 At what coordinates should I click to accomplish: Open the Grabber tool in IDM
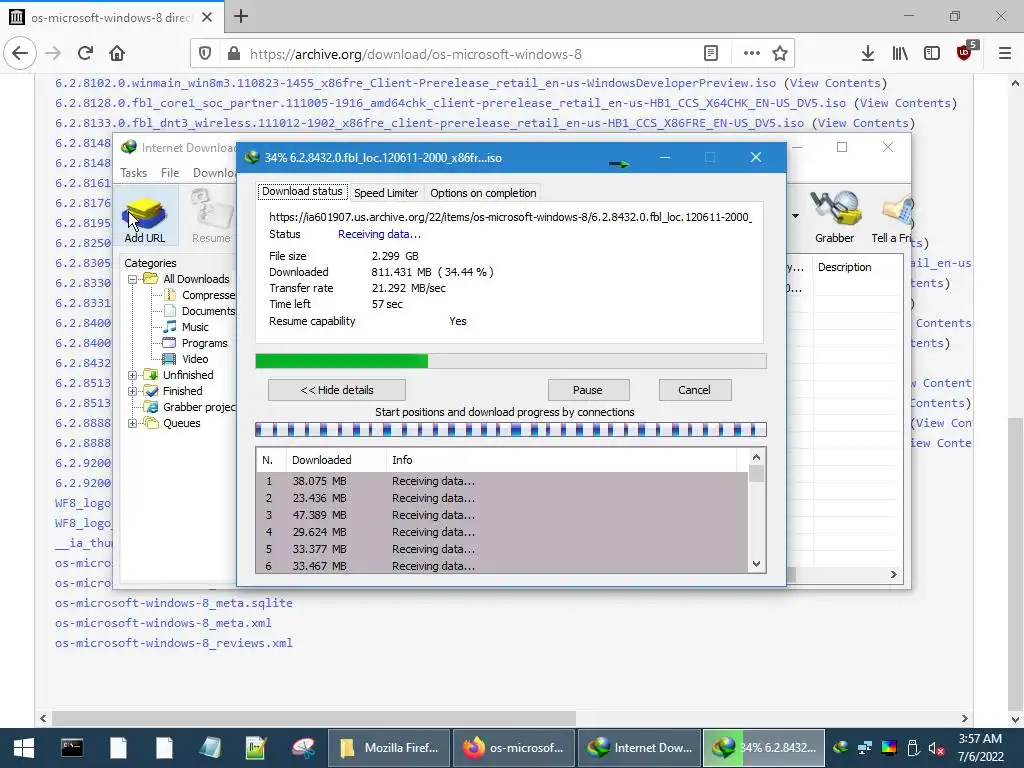[834, 217]
